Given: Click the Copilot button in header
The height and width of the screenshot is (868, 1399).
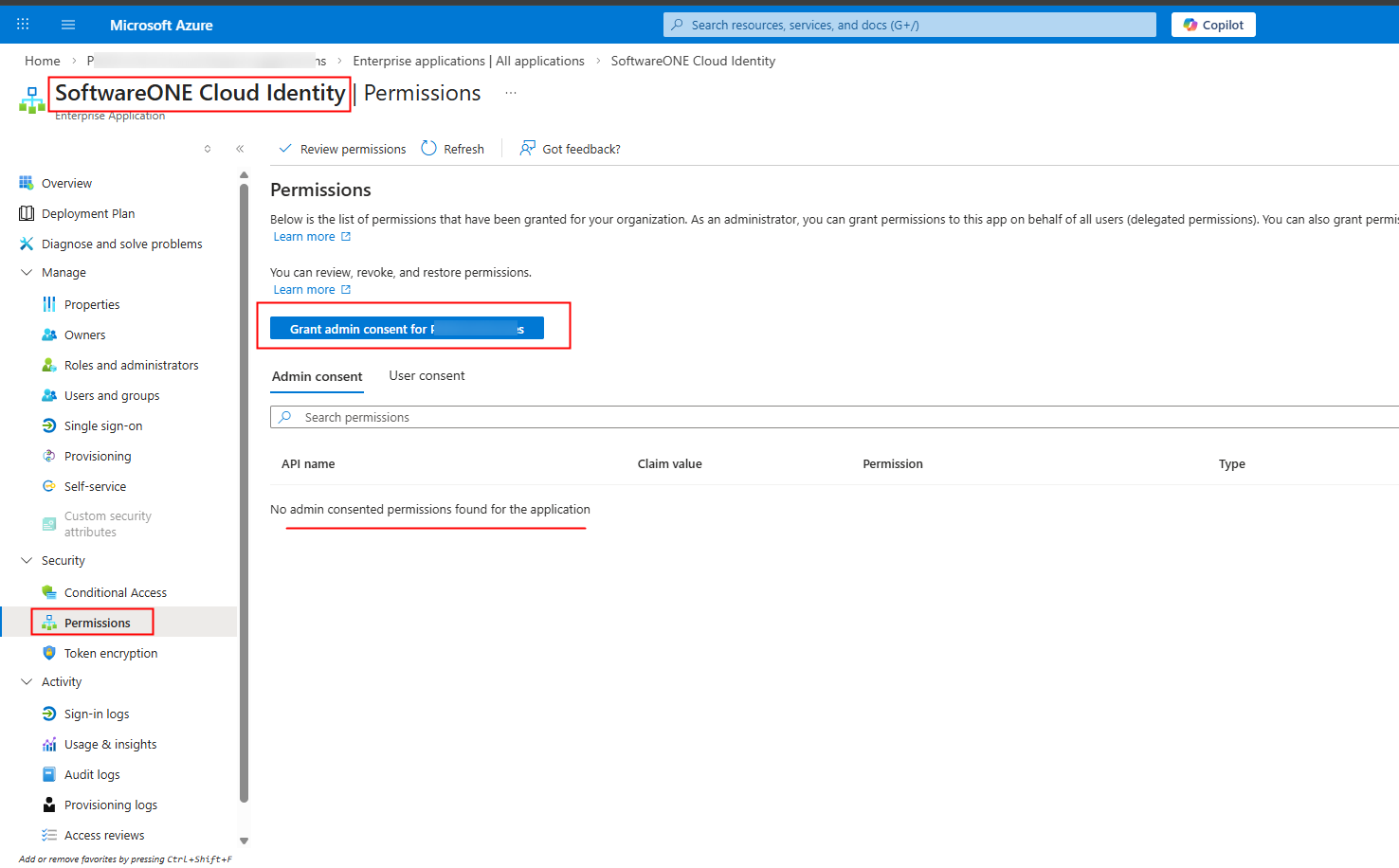Looking at the screenshot, I should [1213, 25].
